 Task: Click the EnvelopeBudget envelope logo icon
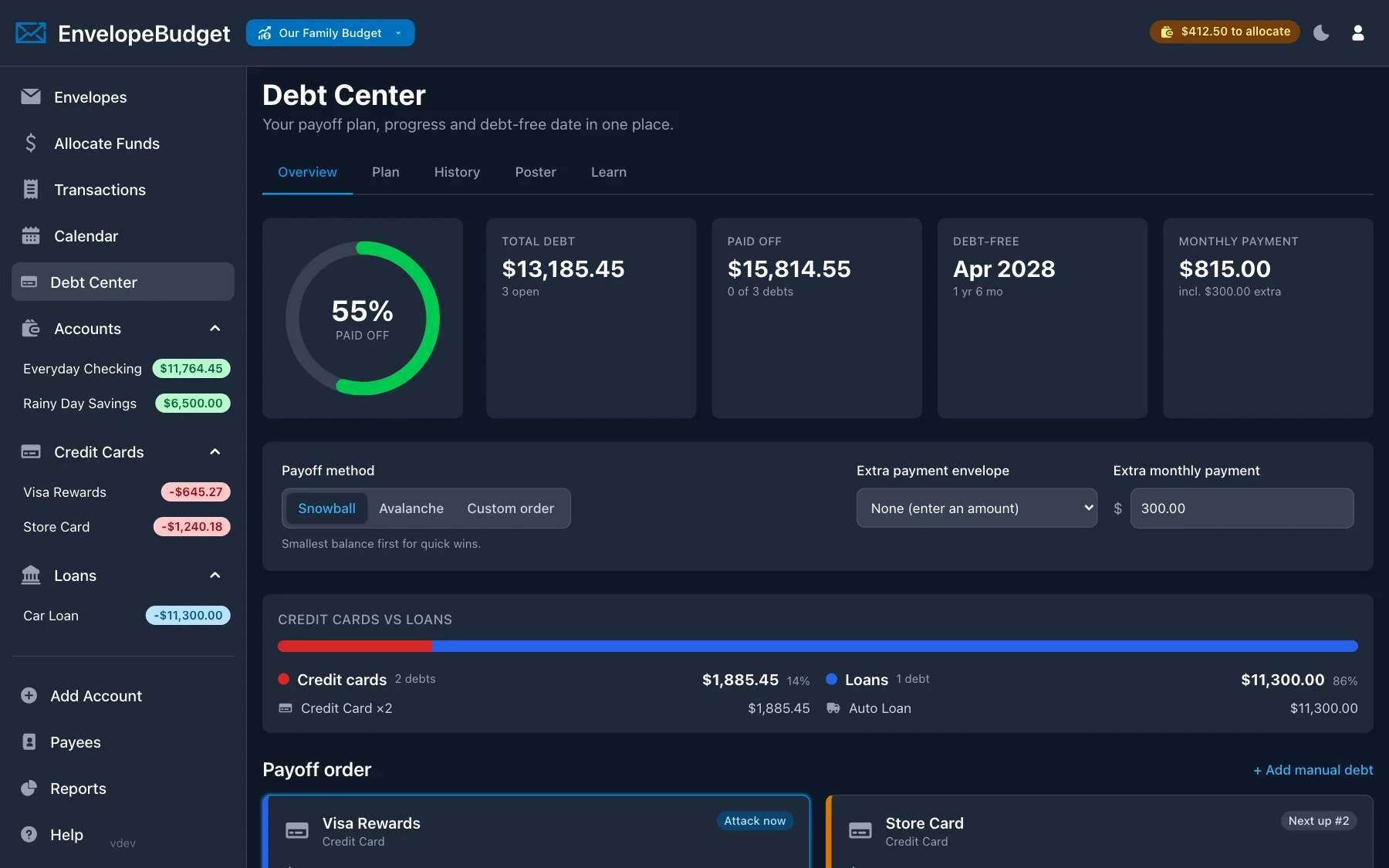(31, 33)
